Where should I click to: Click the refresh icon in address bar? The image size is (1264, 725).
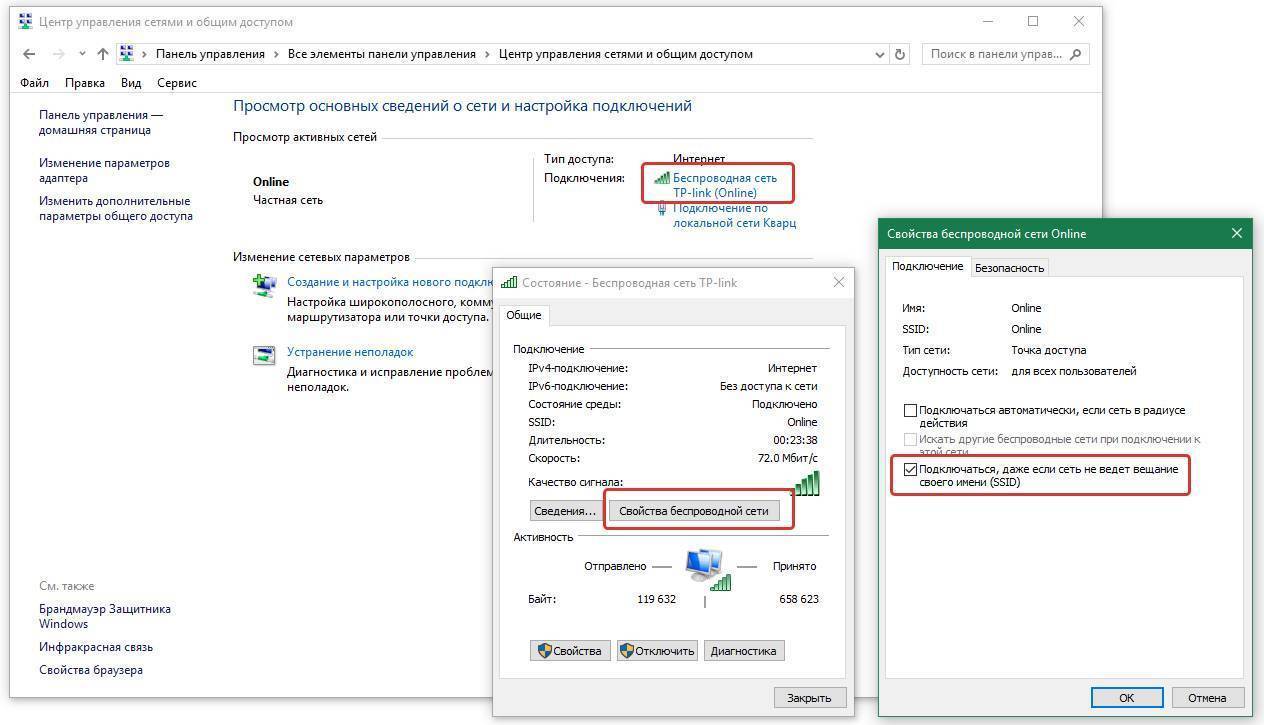(x=900, y=54)
